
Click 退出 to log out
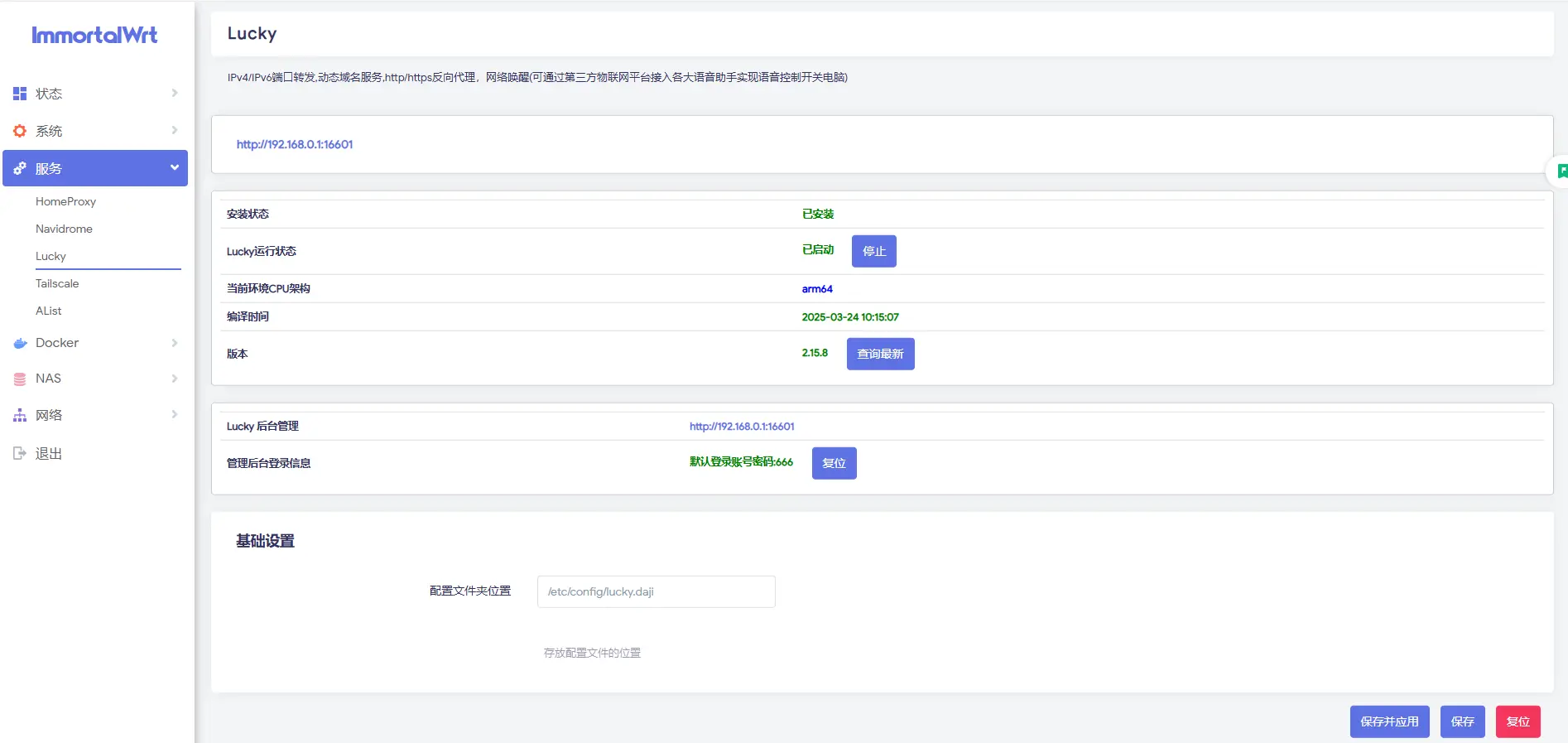(95, 453)
